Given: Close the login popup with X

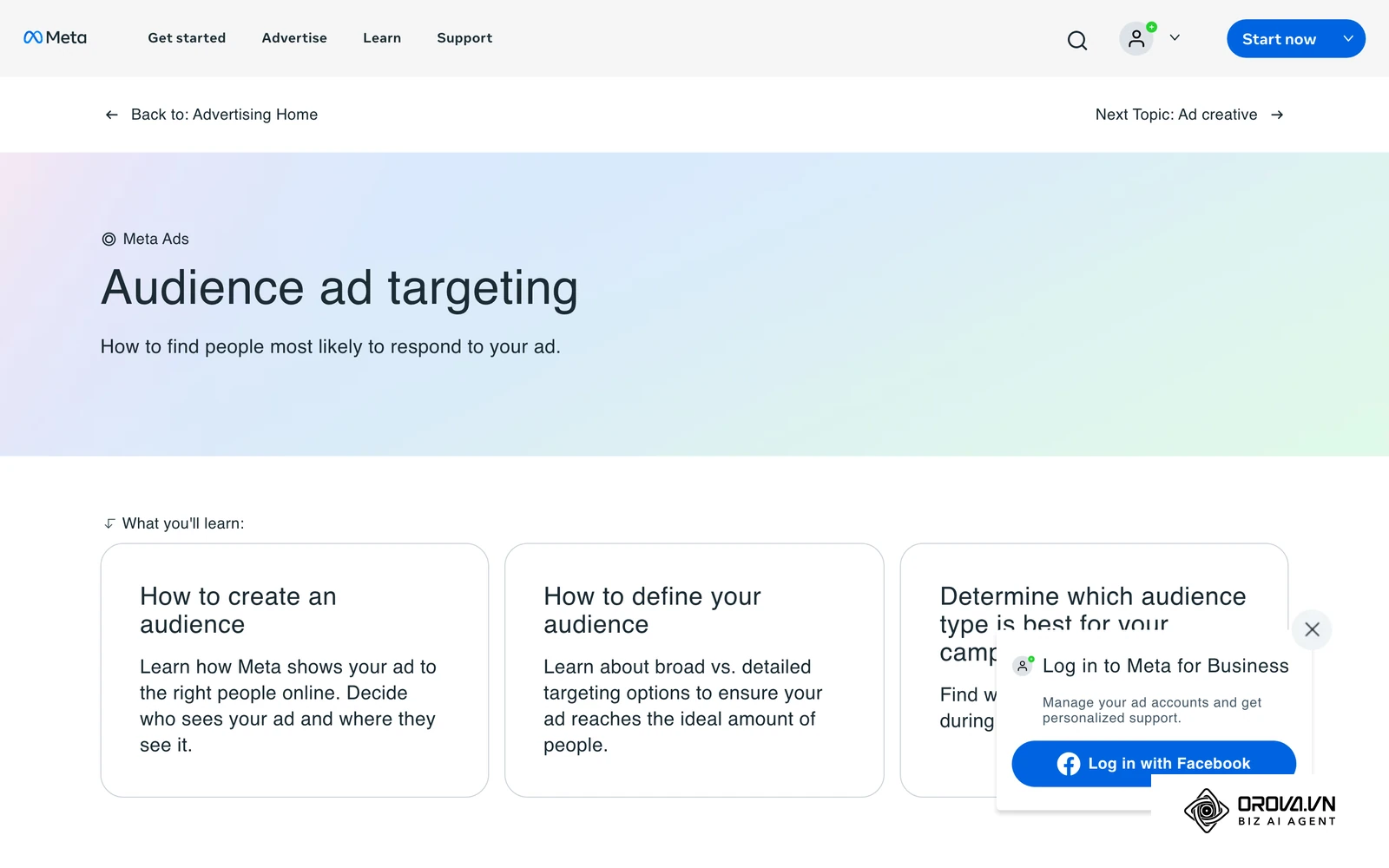Looking at the screenshot, I should click(1312, 629).
